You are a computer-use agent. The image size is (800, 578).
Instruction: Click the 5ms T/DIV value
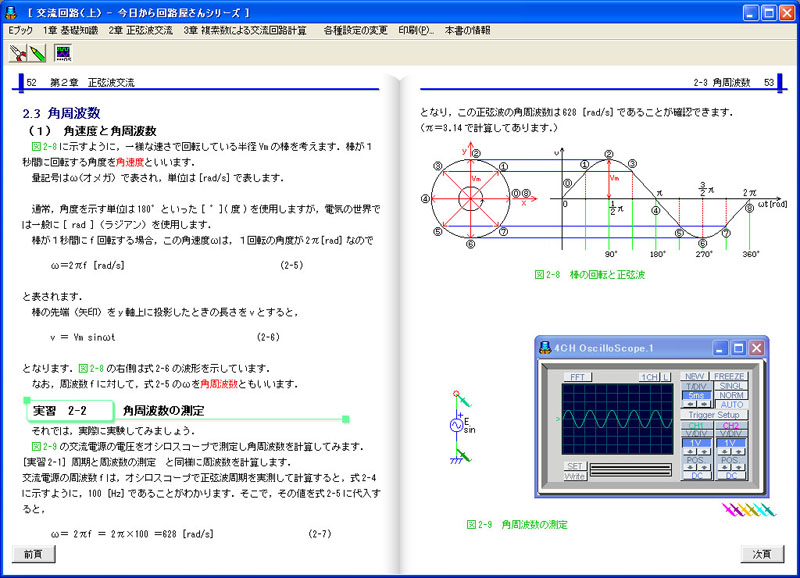pyautogui.click(x=696, y=395)
